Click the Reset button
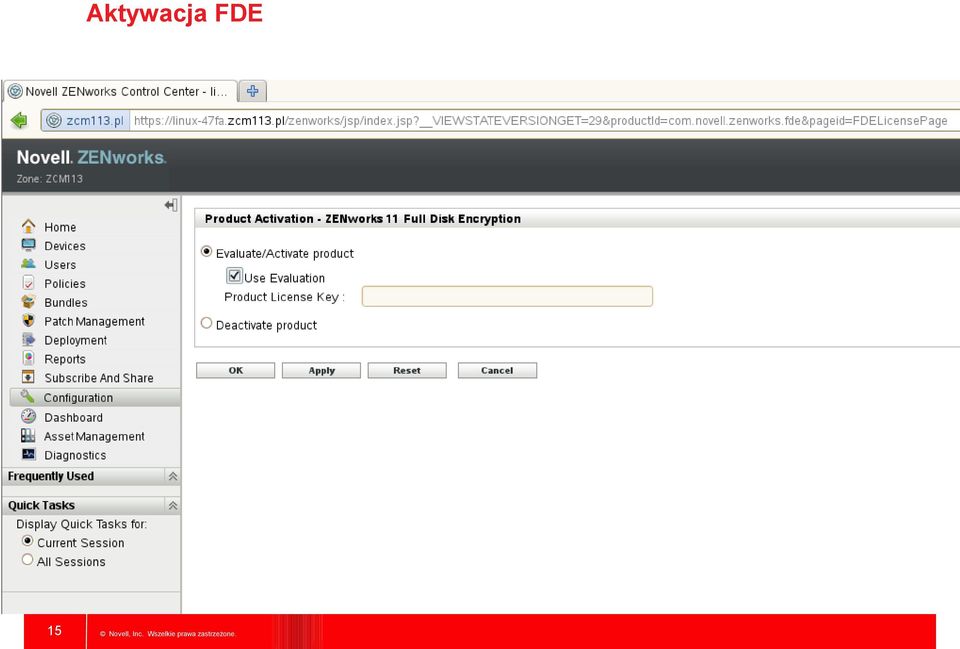Screen dimensions: 960x649 (407, 370)
